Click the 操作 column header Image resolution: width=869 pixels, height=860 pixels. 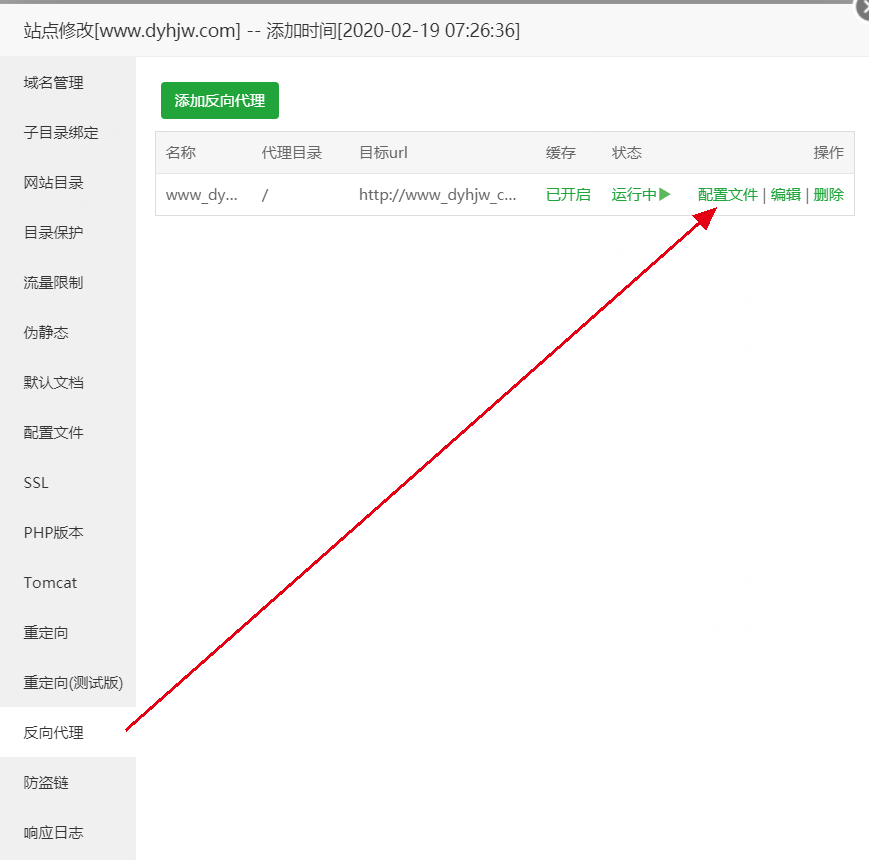click(829, 152)
